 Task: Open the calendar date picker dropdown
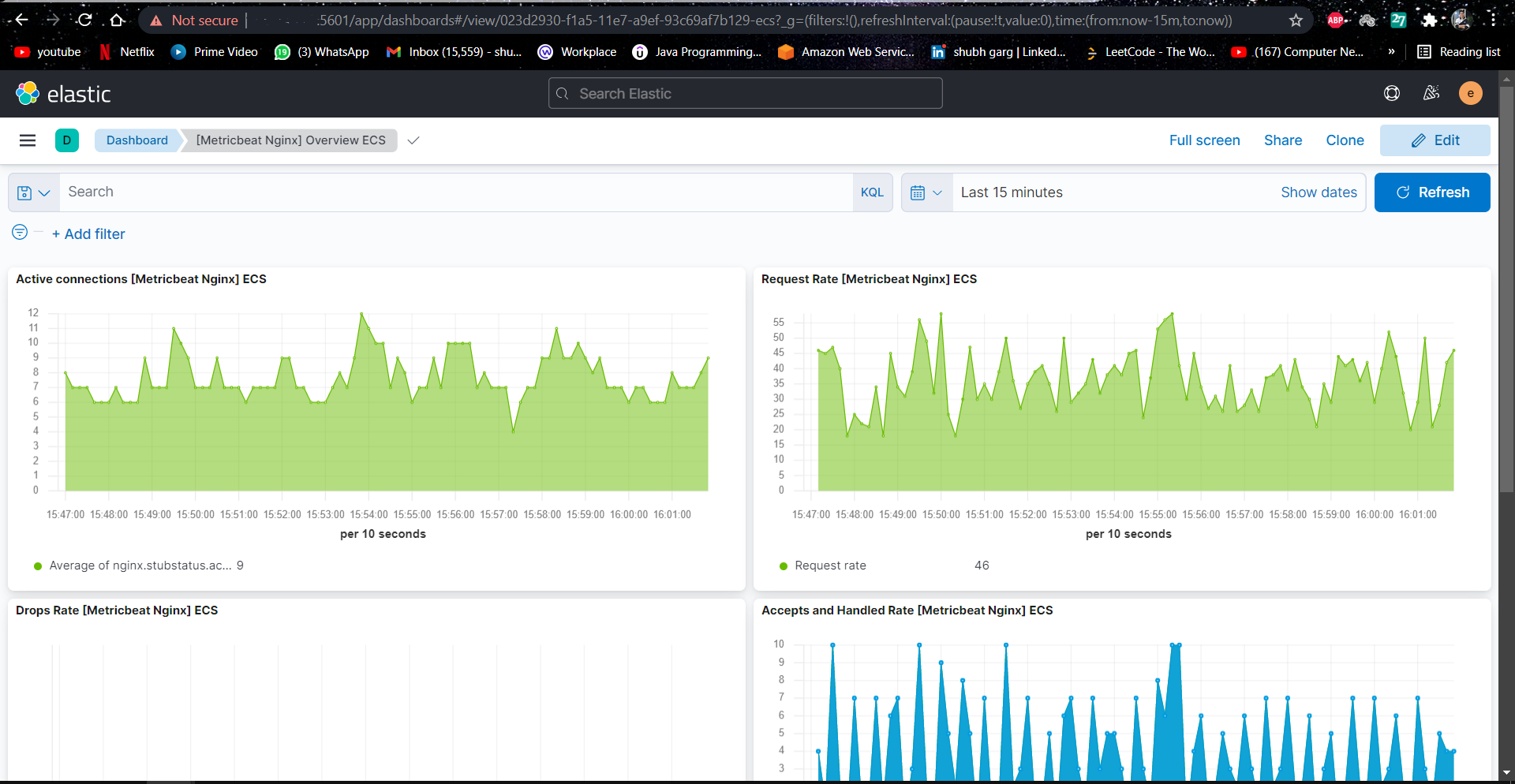(926, 192)
